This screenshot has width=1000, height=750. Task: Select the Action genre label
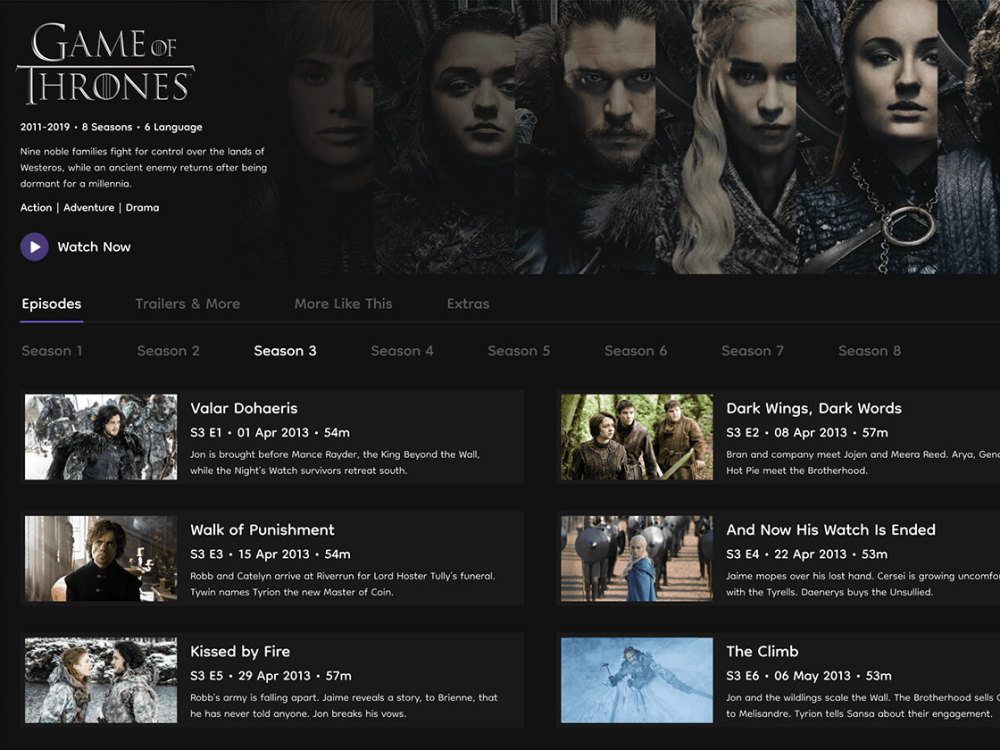click(35, 207)
